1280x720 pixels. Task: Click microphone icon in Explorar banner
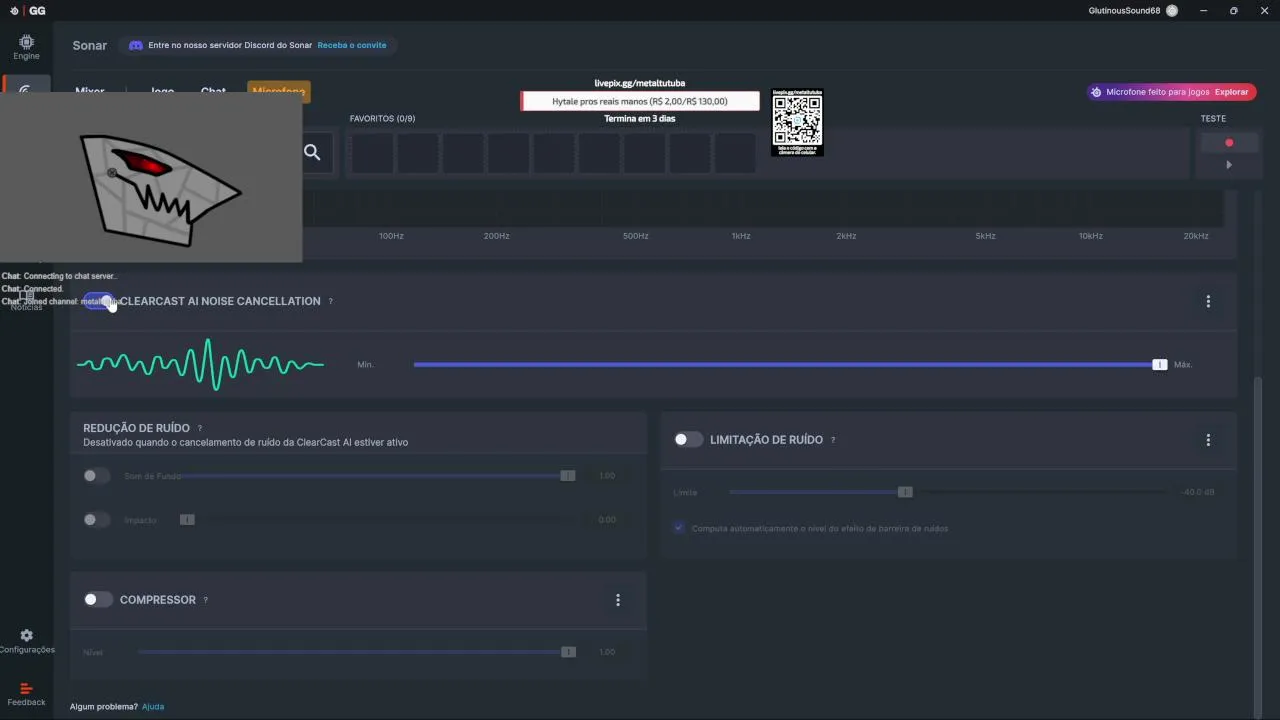[1096, 92]
